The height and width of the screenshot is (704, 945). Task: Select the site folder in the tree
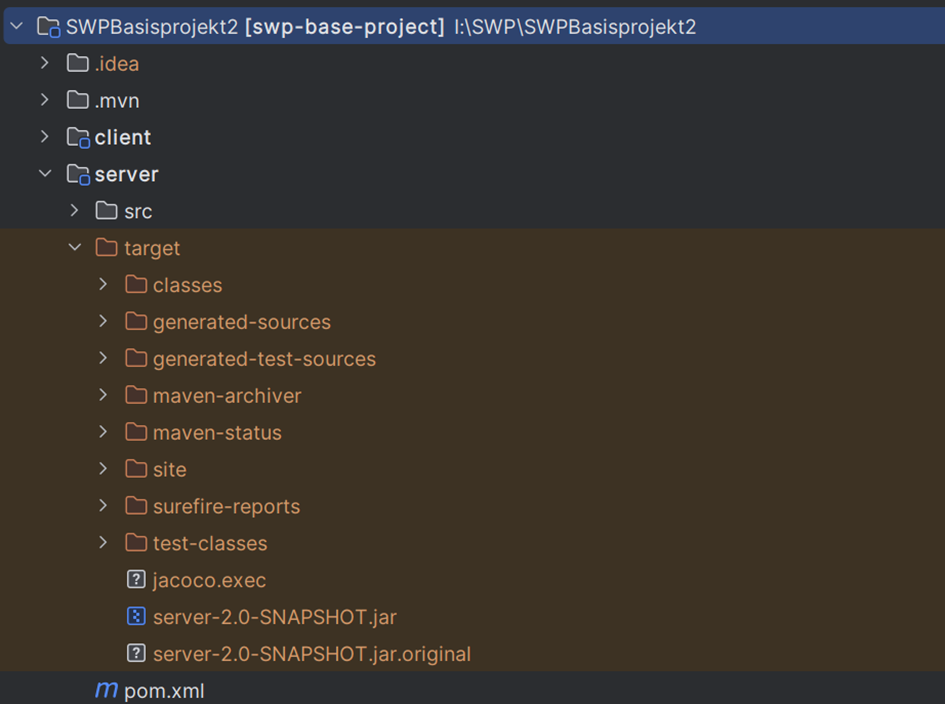point(169,470)
